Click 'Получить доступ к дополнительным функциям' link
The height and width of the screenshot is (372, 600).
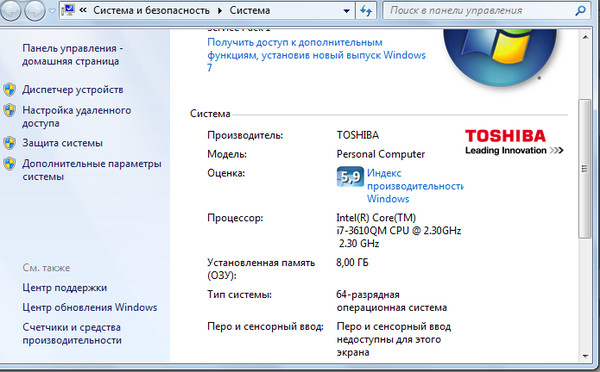pos(316,55)
